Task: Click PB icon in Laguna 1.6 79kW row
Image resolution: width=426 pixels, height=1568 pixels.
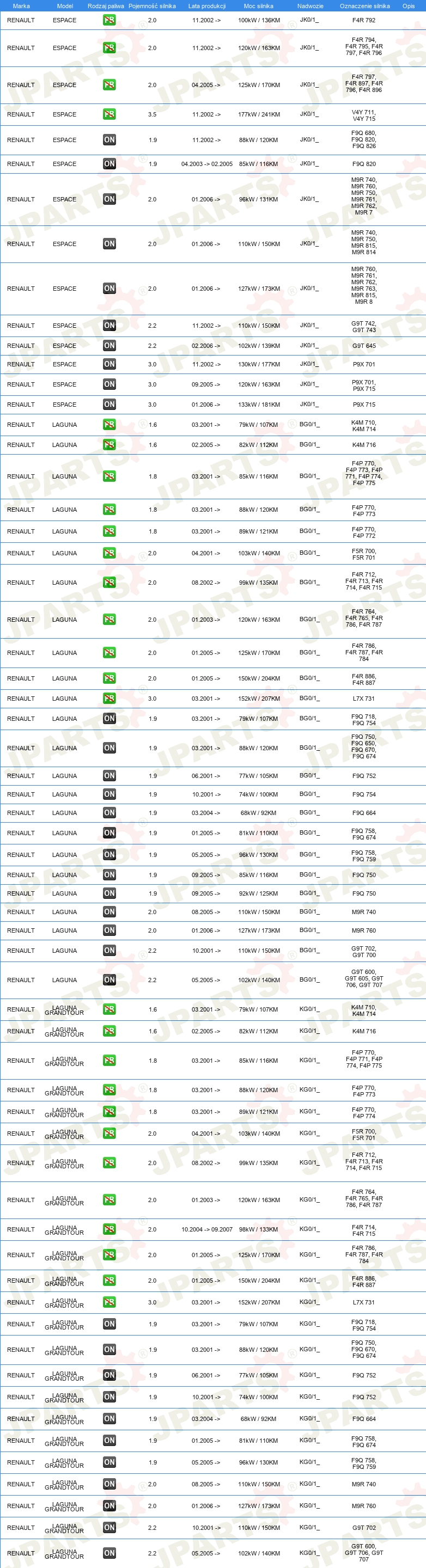Action: (x=109, y=425)
